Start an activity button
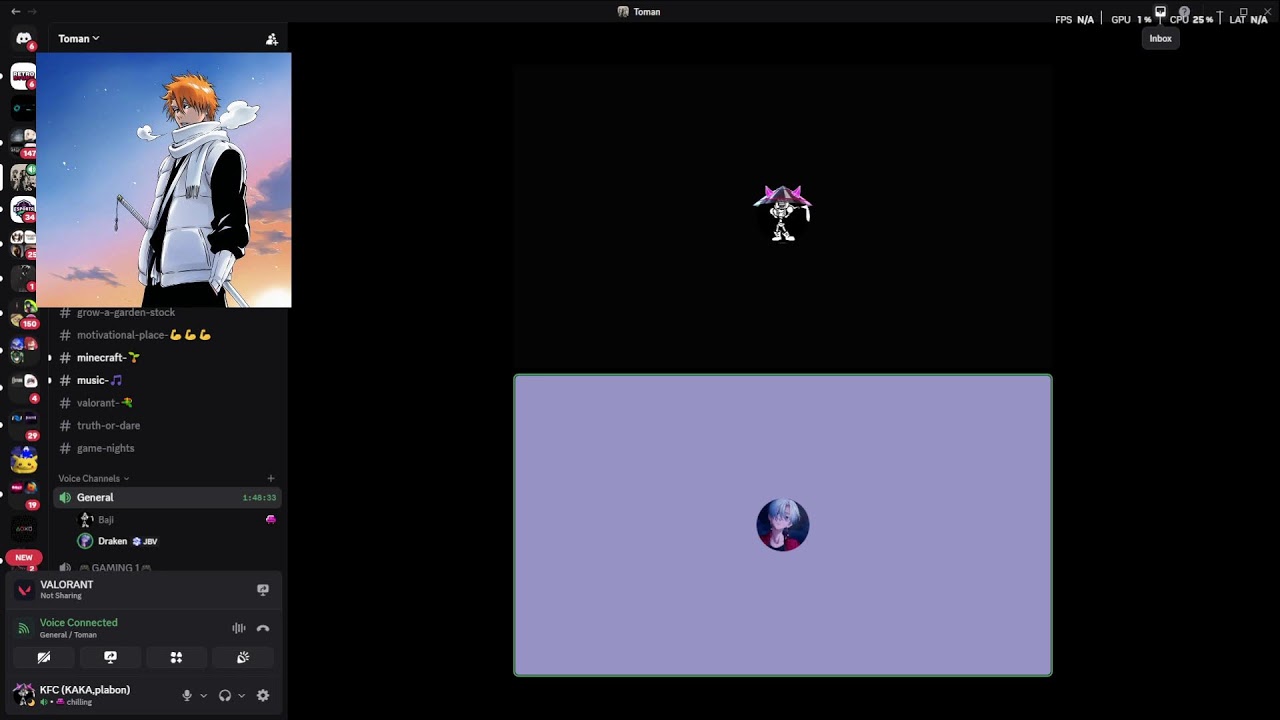The width and height of the screenshot is (1280, 720). coord(176,657)
